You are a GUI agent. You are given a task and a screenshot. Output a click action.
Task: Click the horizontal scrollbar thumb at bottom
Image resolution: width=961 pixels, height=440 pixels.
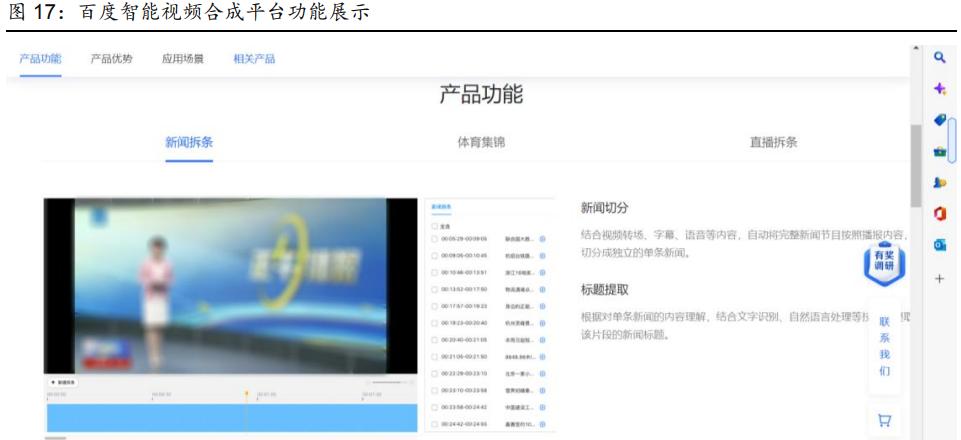coord(55,438)
